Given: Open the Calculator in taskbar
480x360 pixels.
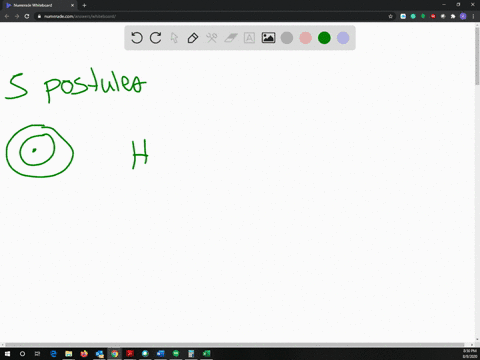Looking at the screenshot, I should pyautogui.click(x=191, y=354).
